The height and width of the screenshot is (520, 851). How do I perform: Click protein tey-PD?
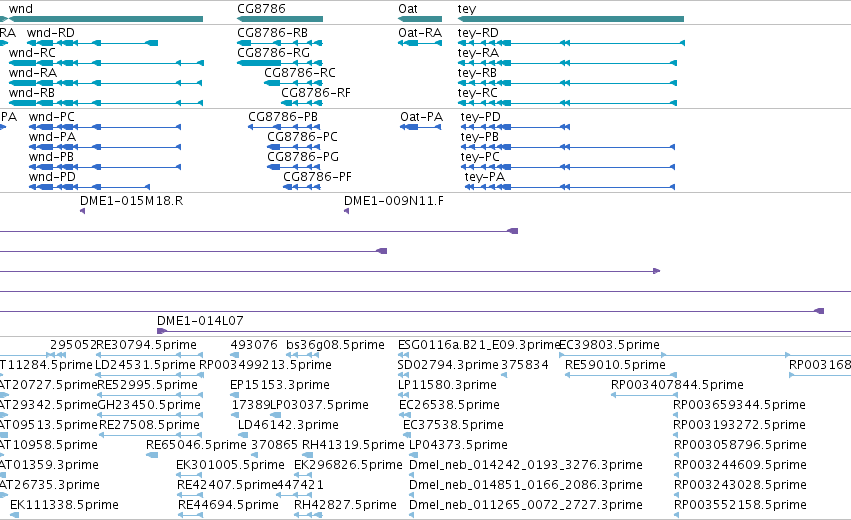click(481, 117)
